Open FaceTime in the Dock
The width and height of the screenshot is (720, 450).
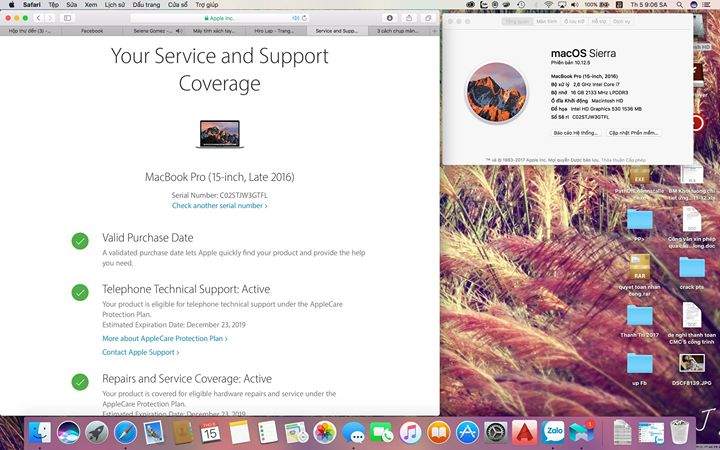point(382,433)
